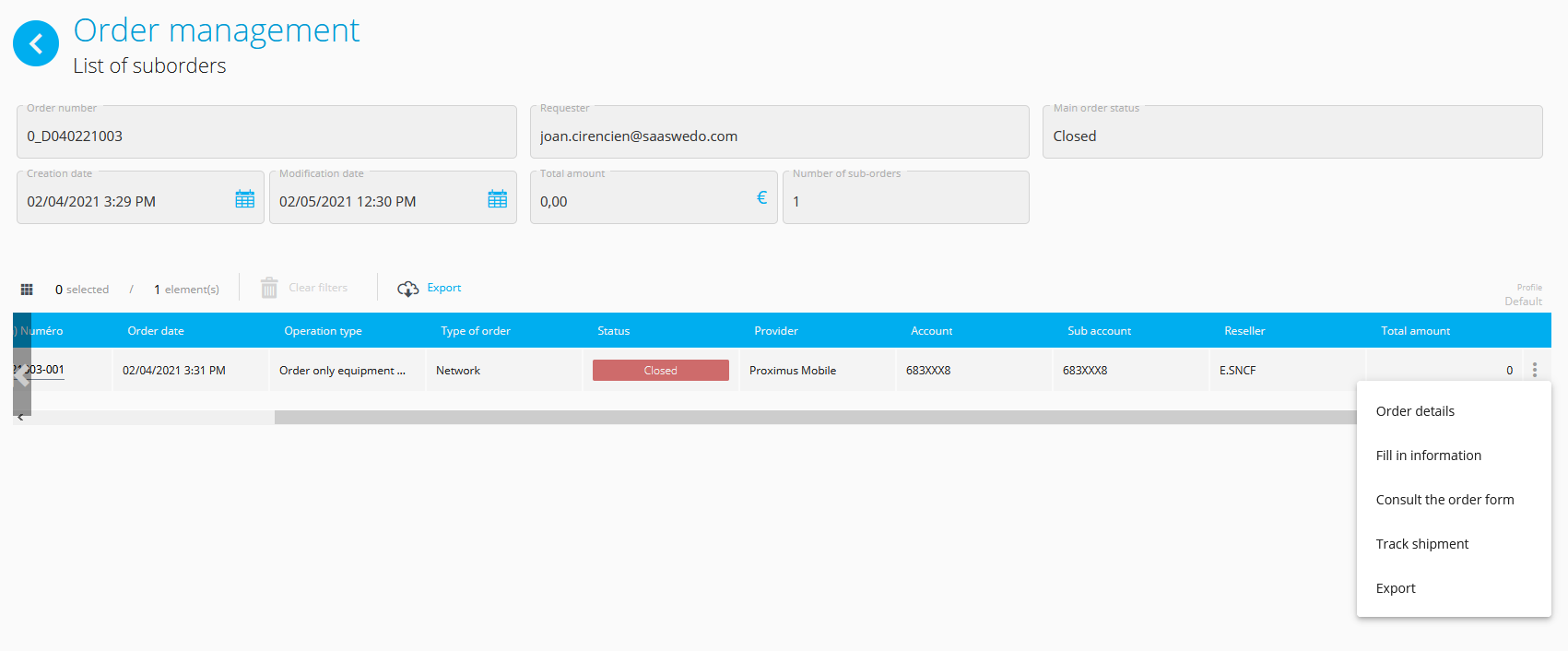Image resolution: width=1568 pixels, height=651 pixels.
Task: Choose Track shipment from the menu
Action: tap(1421, 544)
